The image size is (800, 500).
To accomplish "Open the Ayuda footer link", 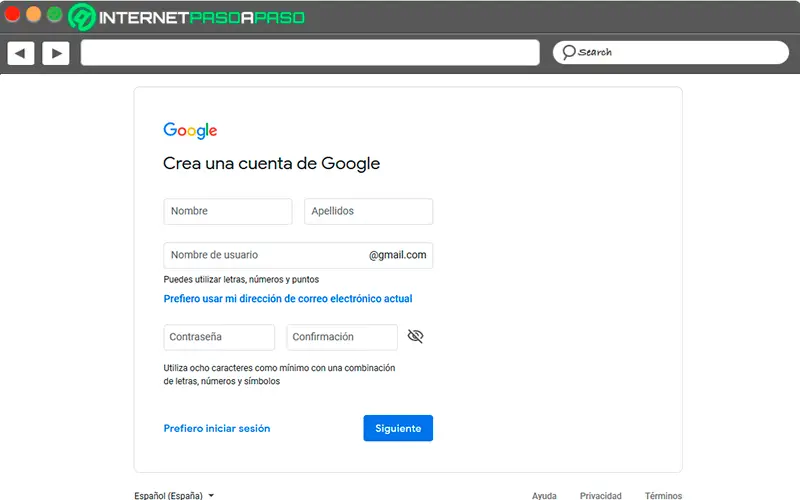I will click(544, 495).
